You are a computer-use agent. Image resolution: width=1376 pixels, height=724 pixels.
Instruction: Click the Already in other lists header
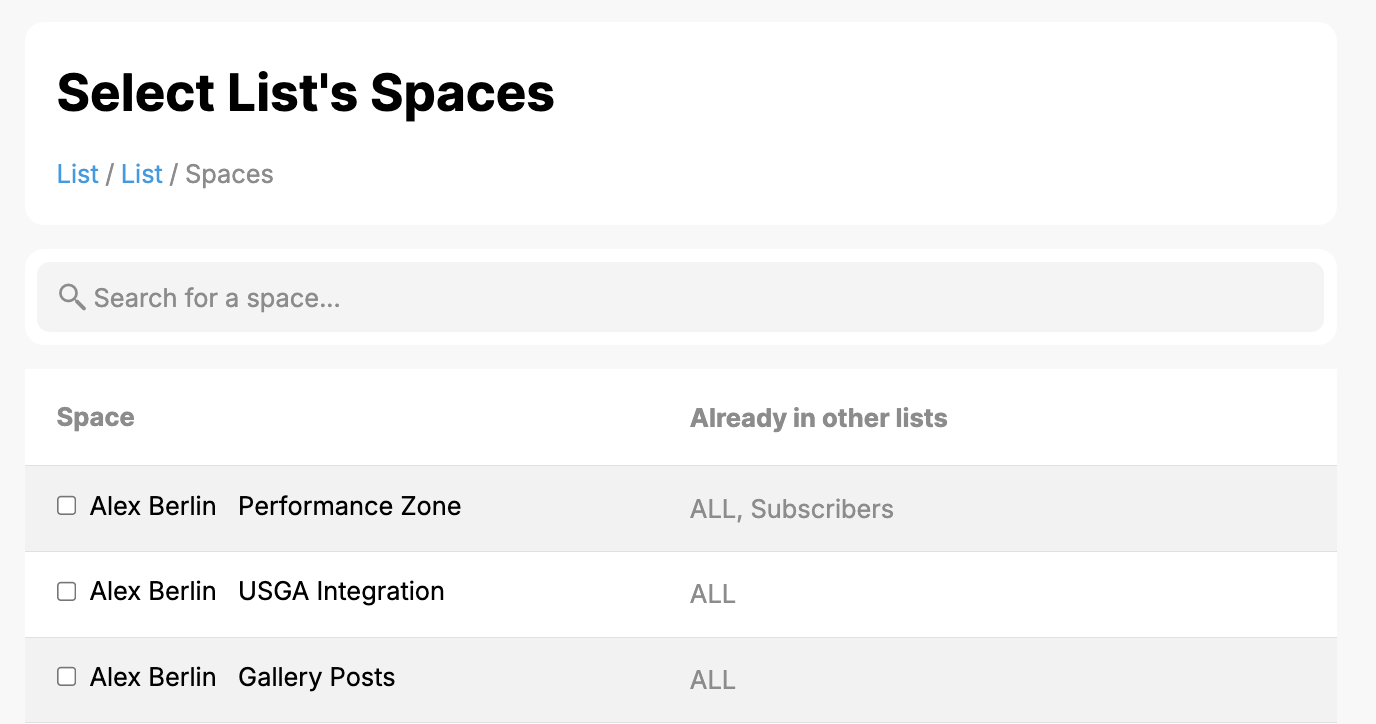[818, 417]
